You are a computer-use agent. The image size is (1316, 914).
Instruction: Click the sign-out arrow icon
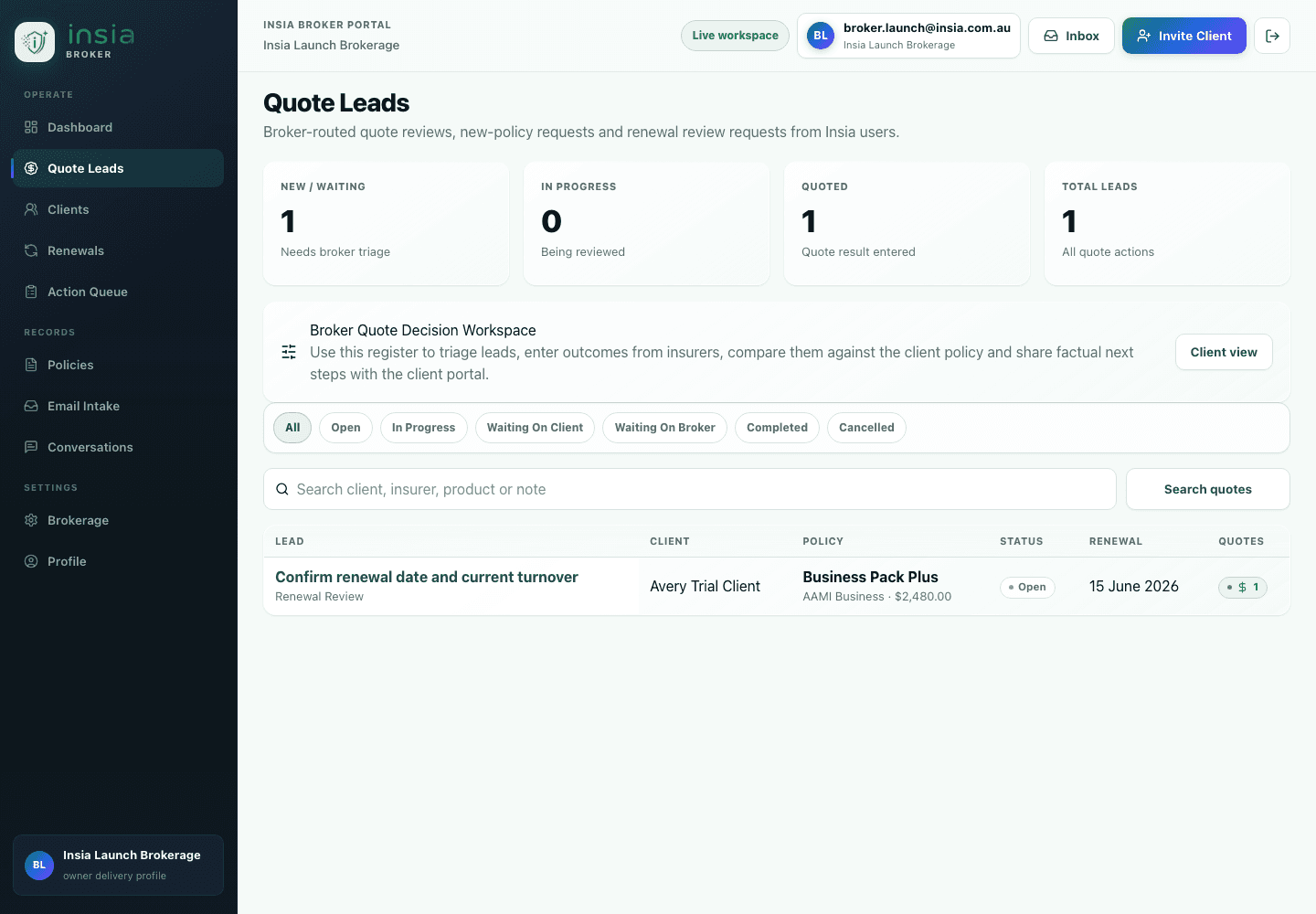[x=1272, y=36]
